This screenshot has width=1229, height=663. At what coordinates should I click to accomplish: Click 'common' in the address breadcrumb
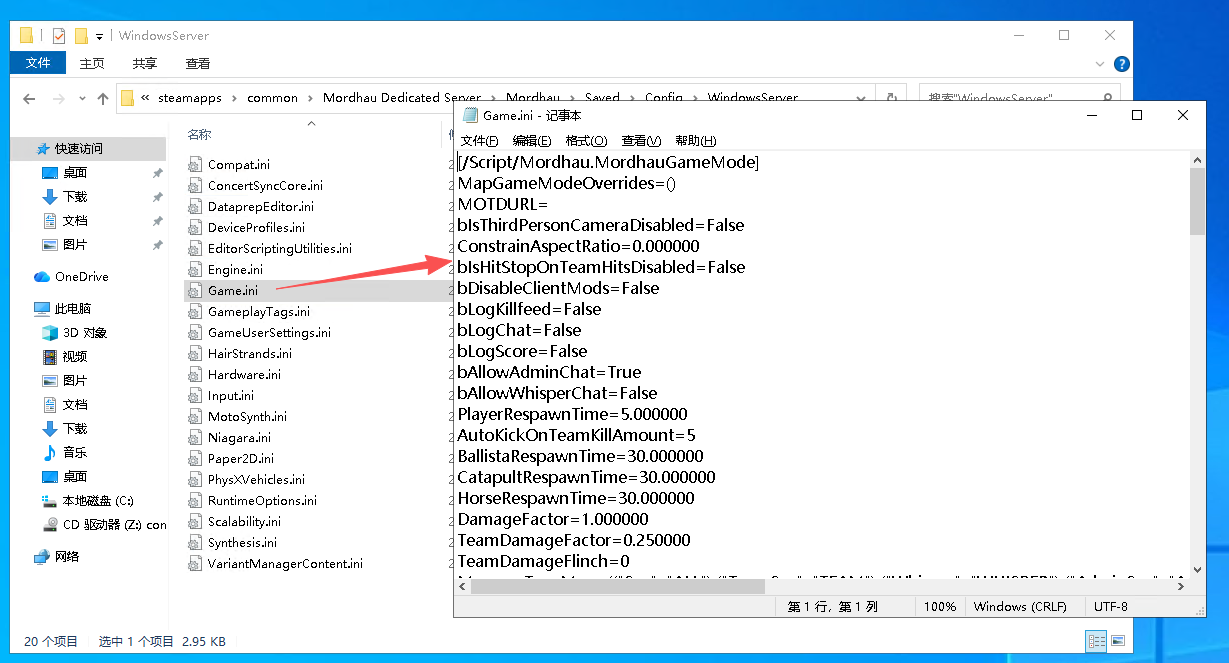click(x=272, y=98)
